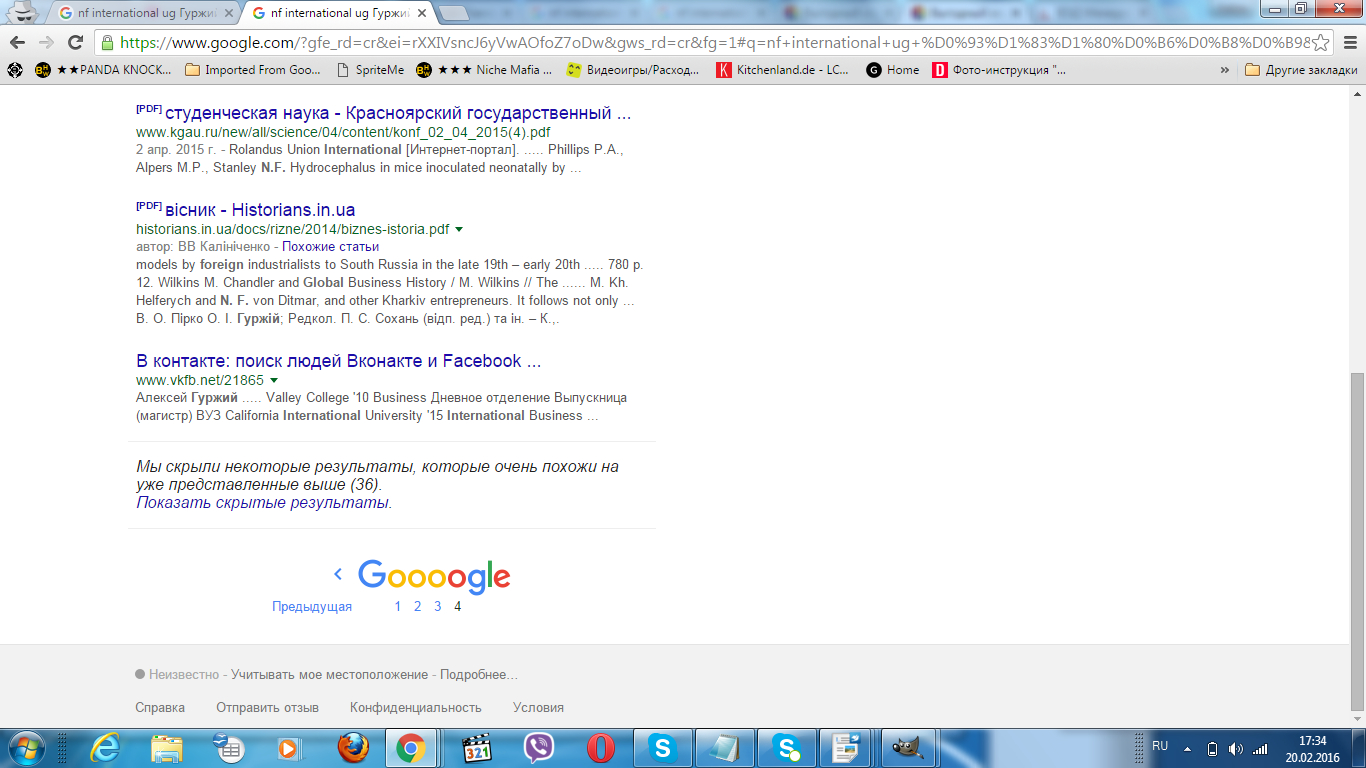Click the www.kgau.ru result URL text
Screen dimensions: 1366x768
click(343, 132)
